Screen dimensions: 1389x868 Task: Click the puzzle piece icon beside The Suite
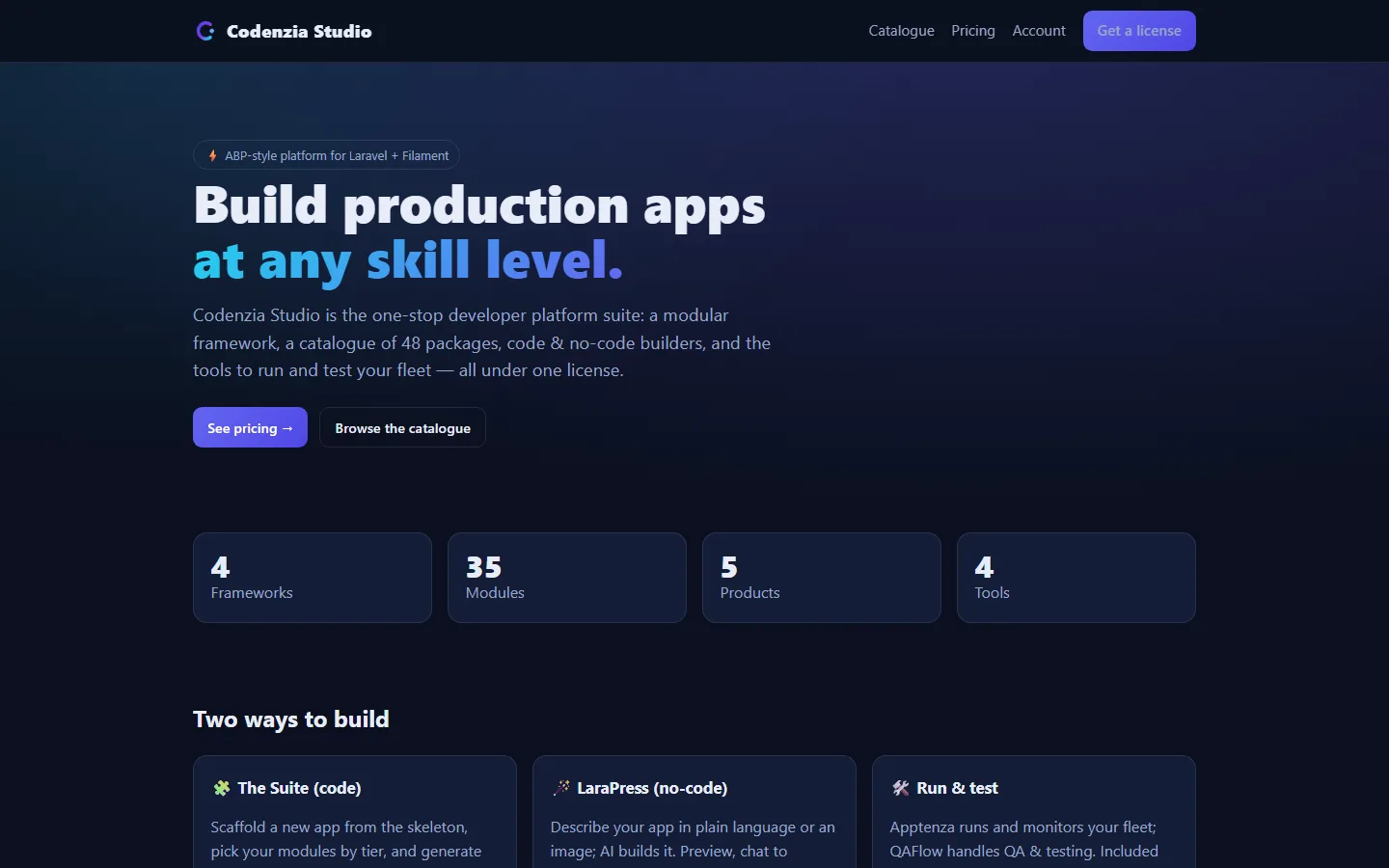[x=222, y=788]
